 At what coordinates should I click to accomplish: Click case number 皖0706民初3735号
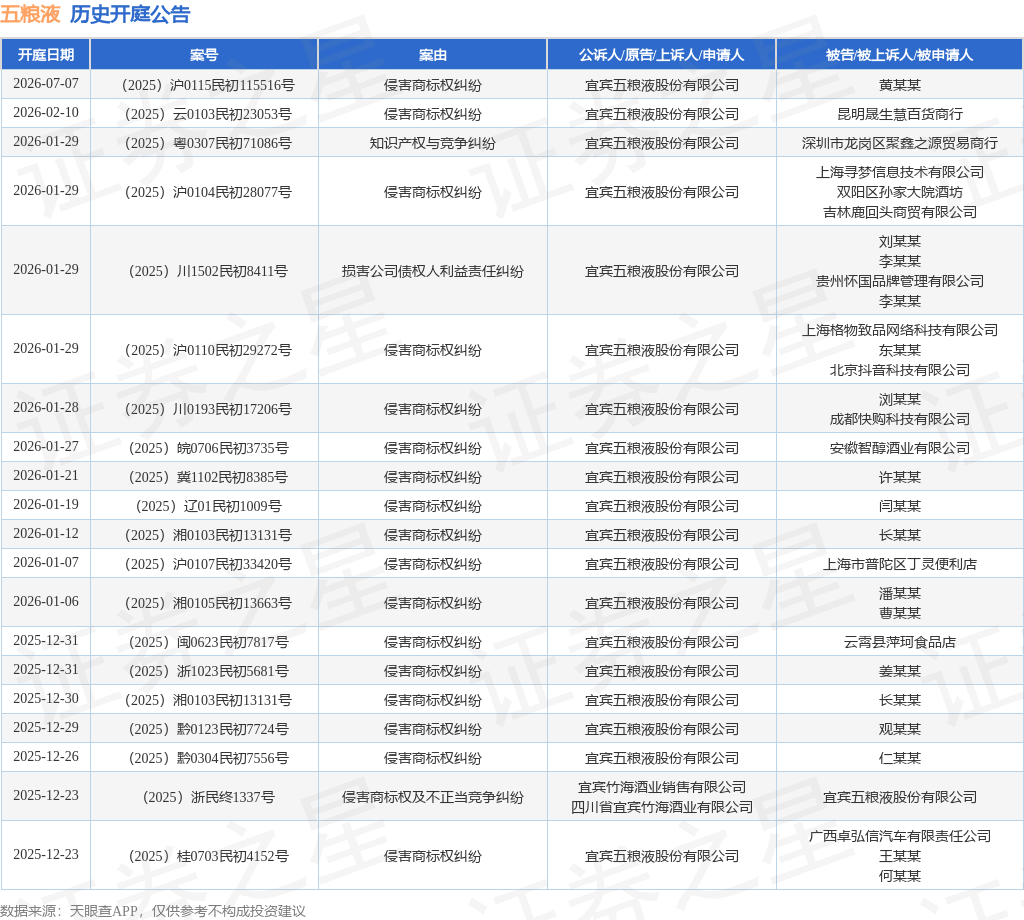(x=208, y=449)
